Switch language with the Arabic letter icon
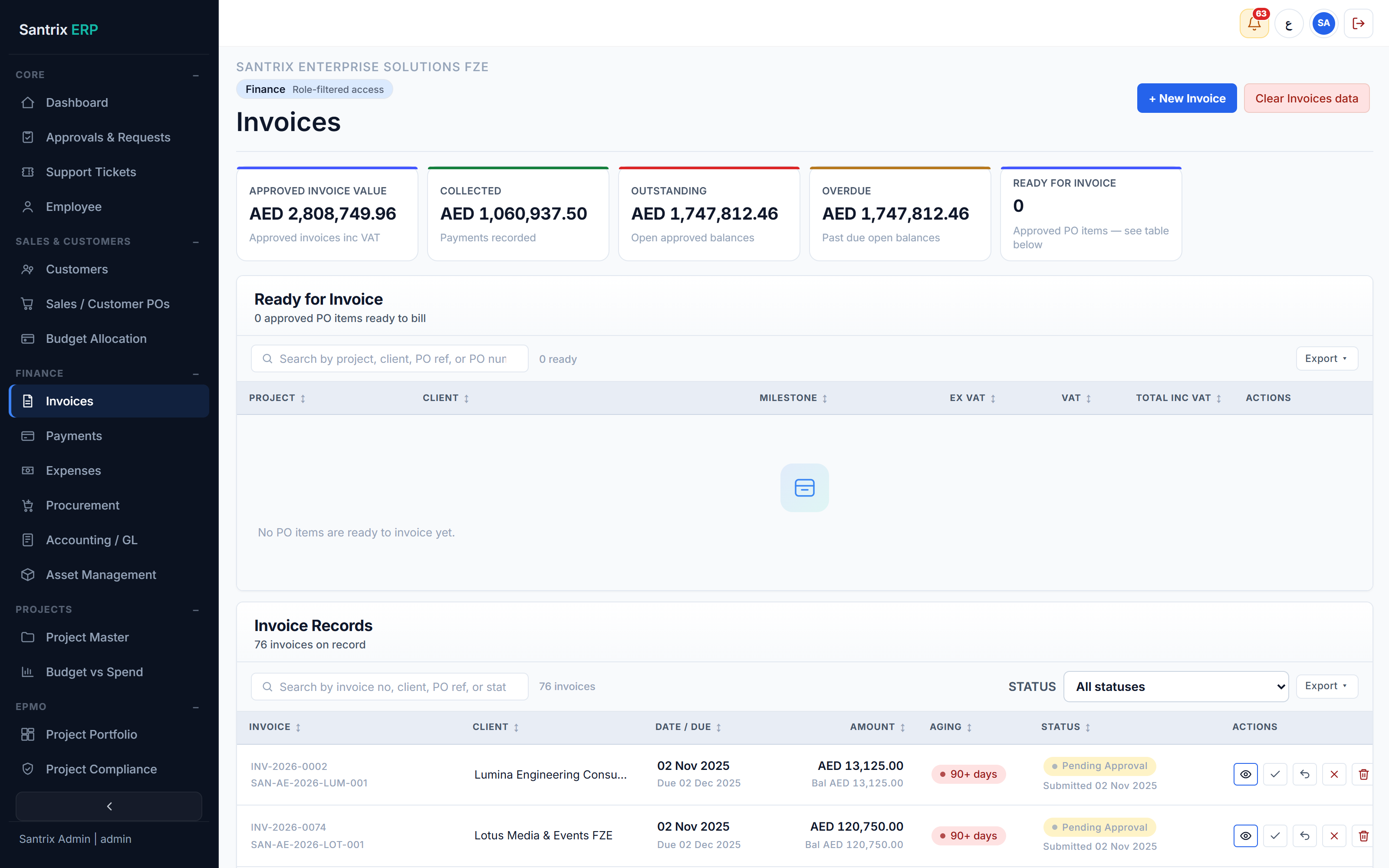 tap(1289, 23)
